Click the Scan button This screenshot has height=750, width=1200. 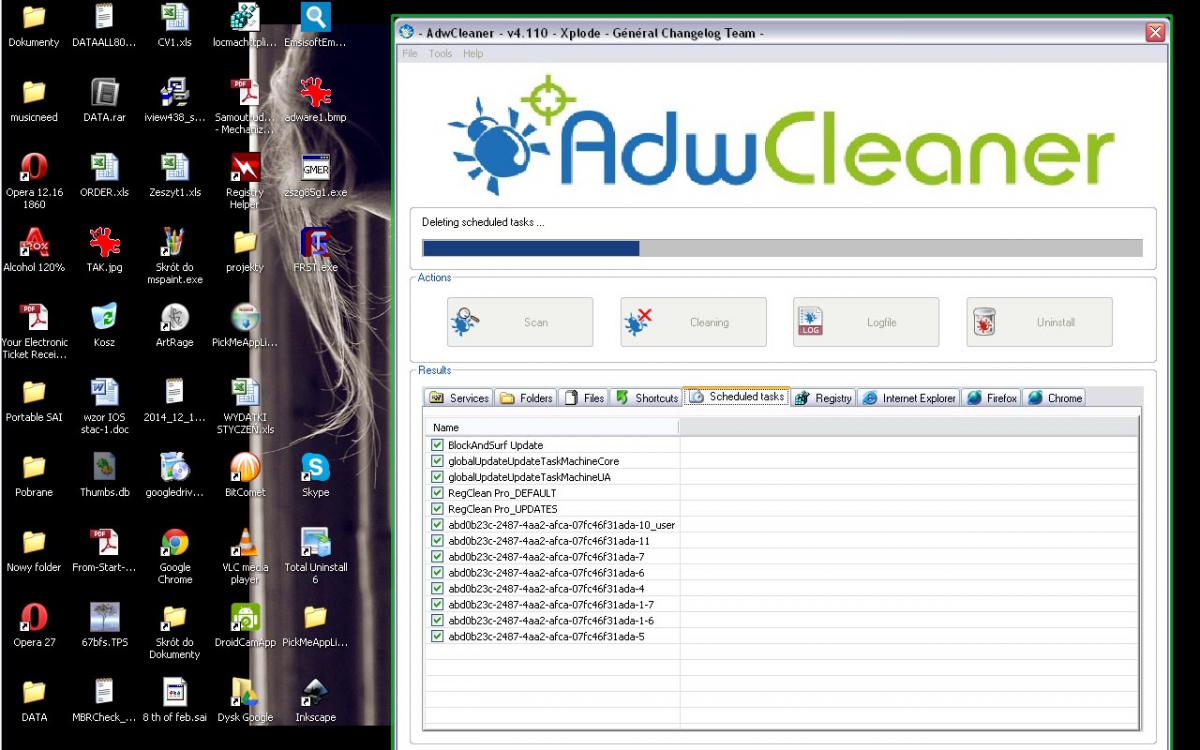[x=520, y=322]
